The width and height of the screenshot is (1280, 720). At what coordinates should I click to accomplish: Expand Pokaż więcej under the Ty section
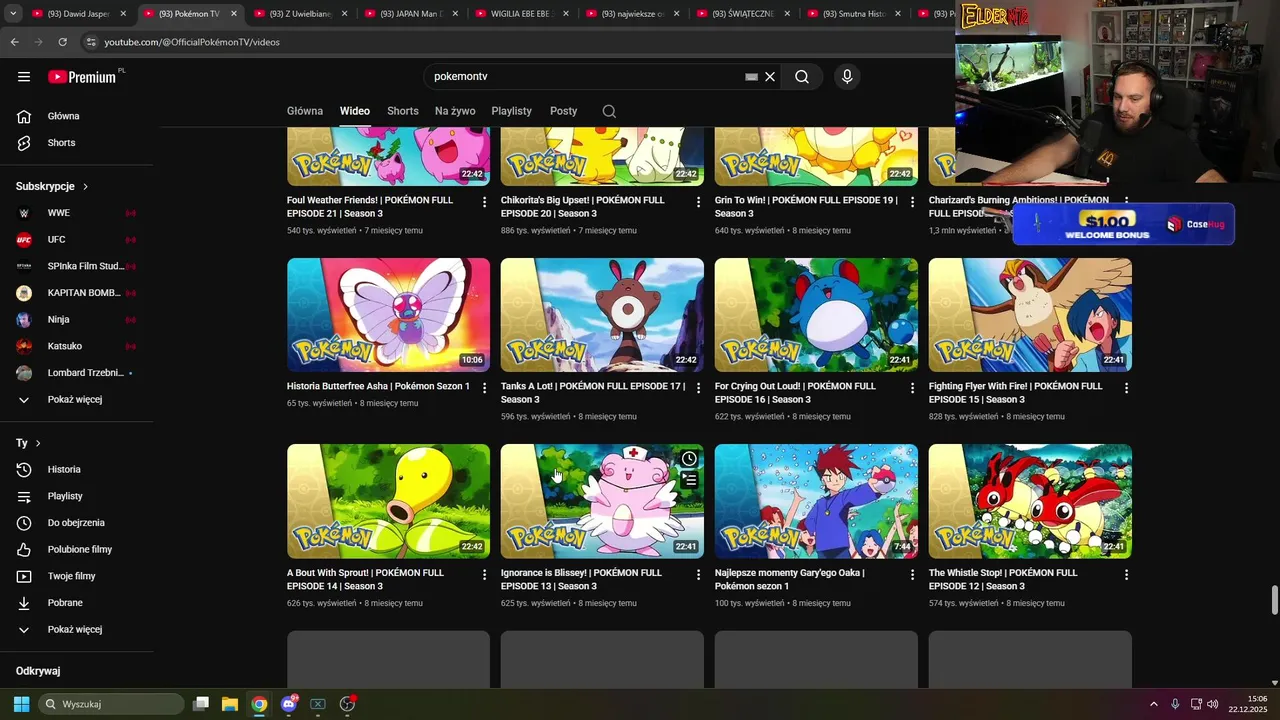pos(76,630)
